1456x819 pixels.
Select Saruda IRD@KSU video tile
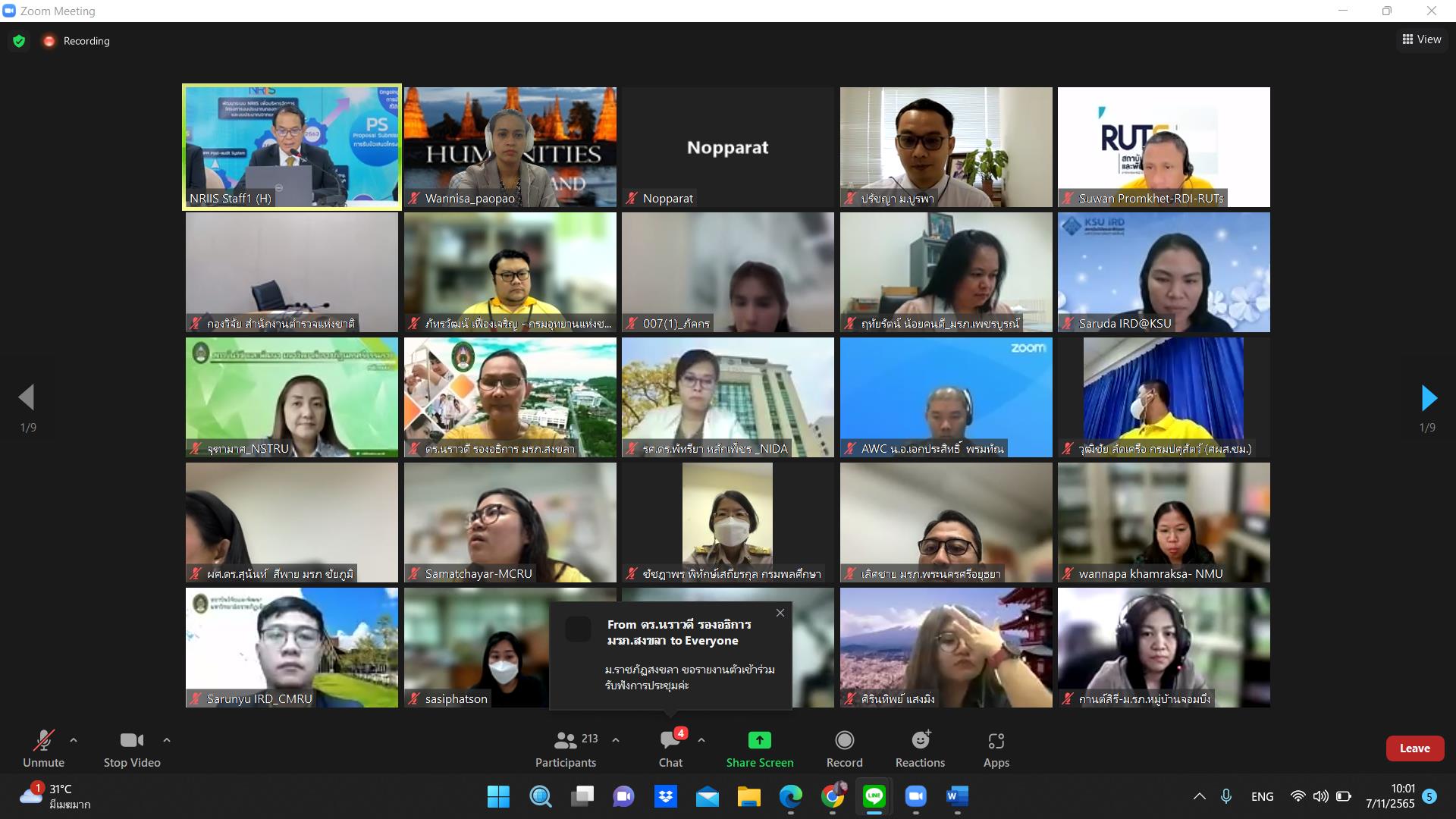[x=1164, y=272]
